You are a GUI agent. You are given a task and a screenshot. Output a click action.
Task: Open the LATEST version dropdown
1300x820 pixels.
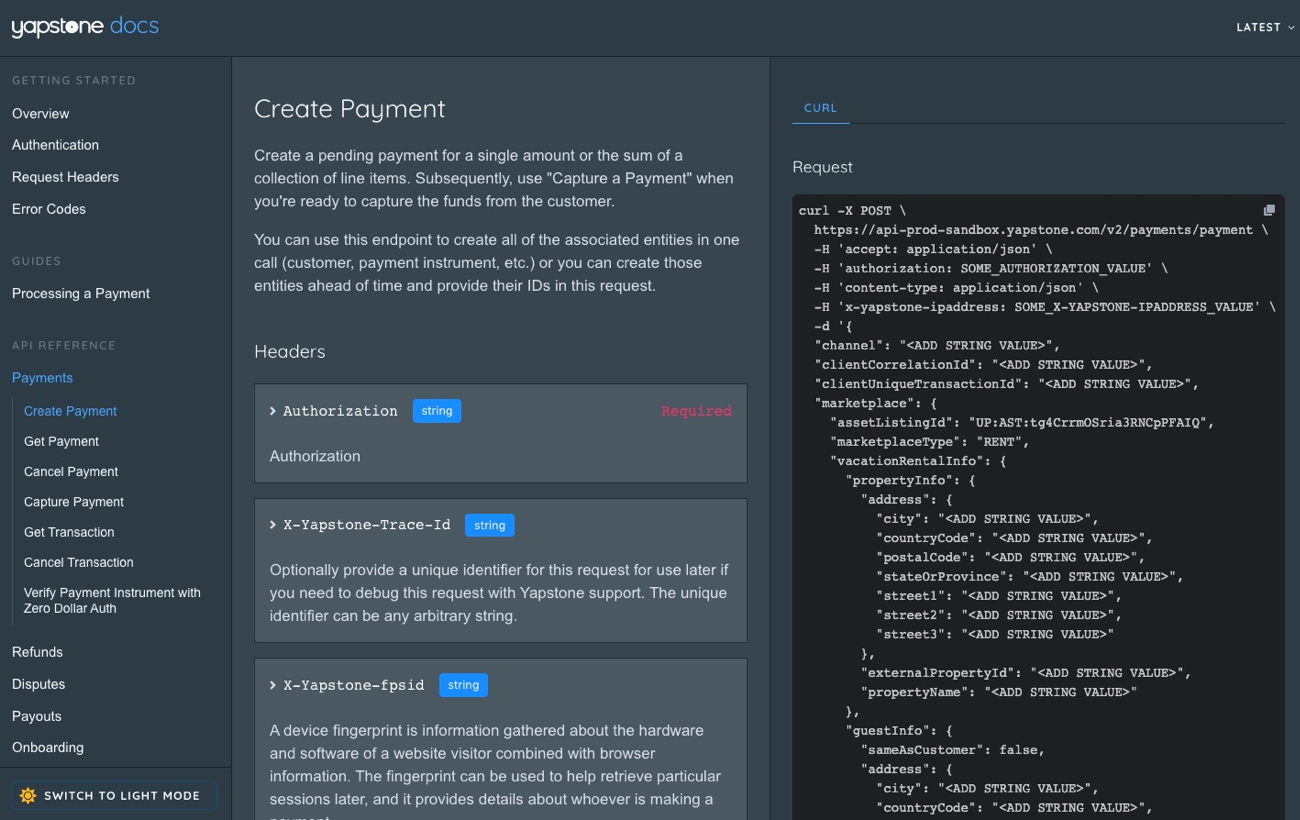(1264, 28)
